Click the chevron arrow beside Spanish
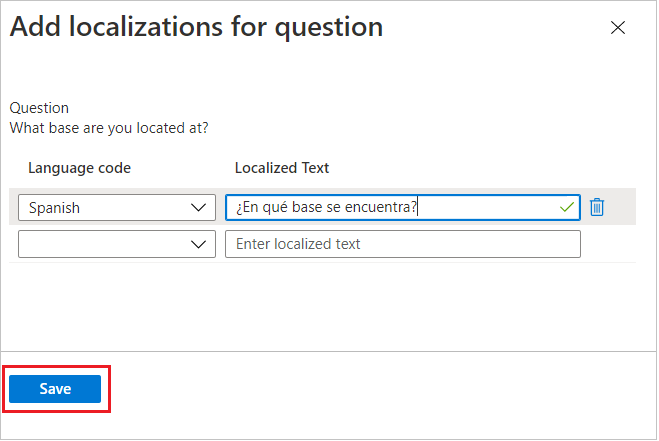The width and height of the screenshot is (659, 441). coord(198,208)
